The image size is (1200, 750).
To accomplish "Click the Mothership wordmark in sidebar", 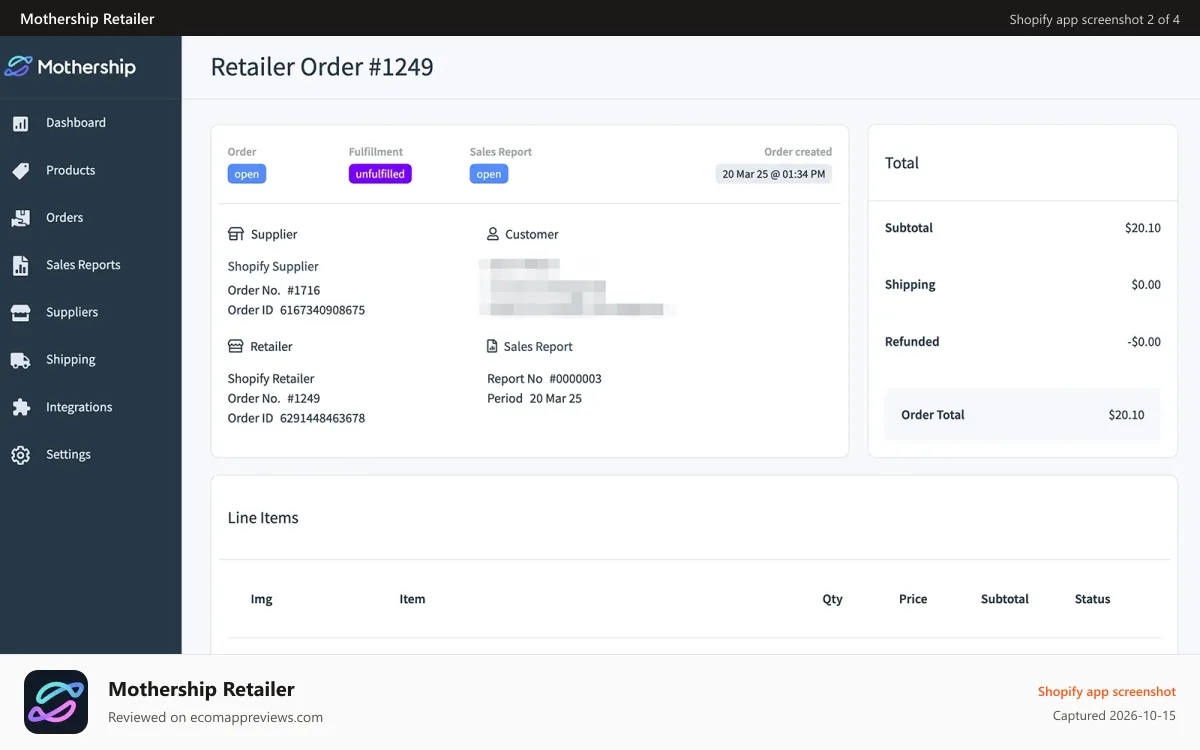I will (x=87, y=67).
